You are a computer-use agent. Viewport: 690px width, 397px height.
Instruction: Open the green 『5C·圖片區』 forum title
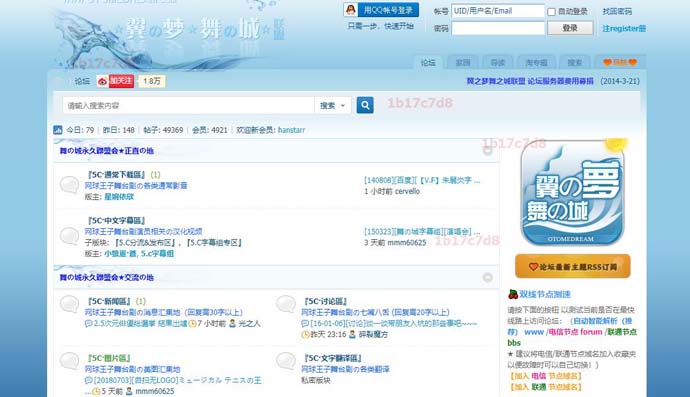coord(110,358)
